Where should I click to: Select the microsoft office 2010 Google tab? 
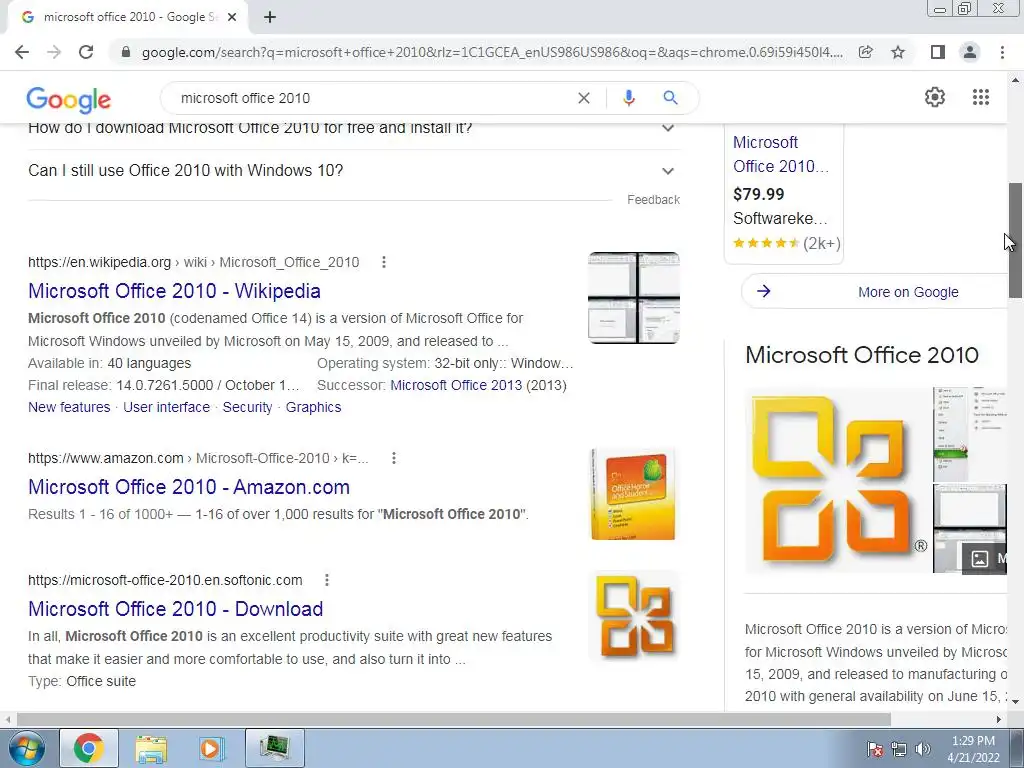(127, 17)
